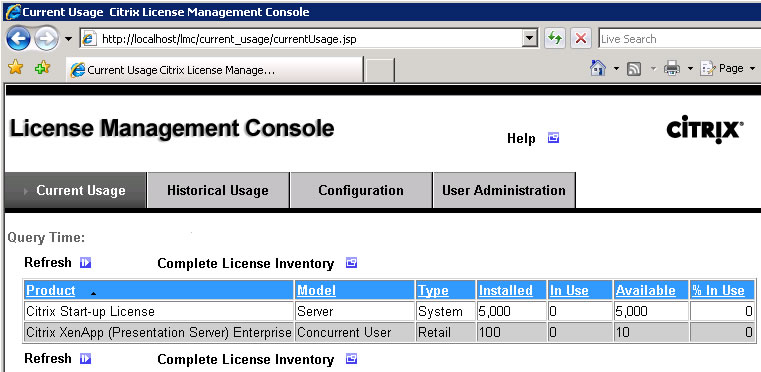Click the top Complete License Inventory icon

(x=351, y=263)
